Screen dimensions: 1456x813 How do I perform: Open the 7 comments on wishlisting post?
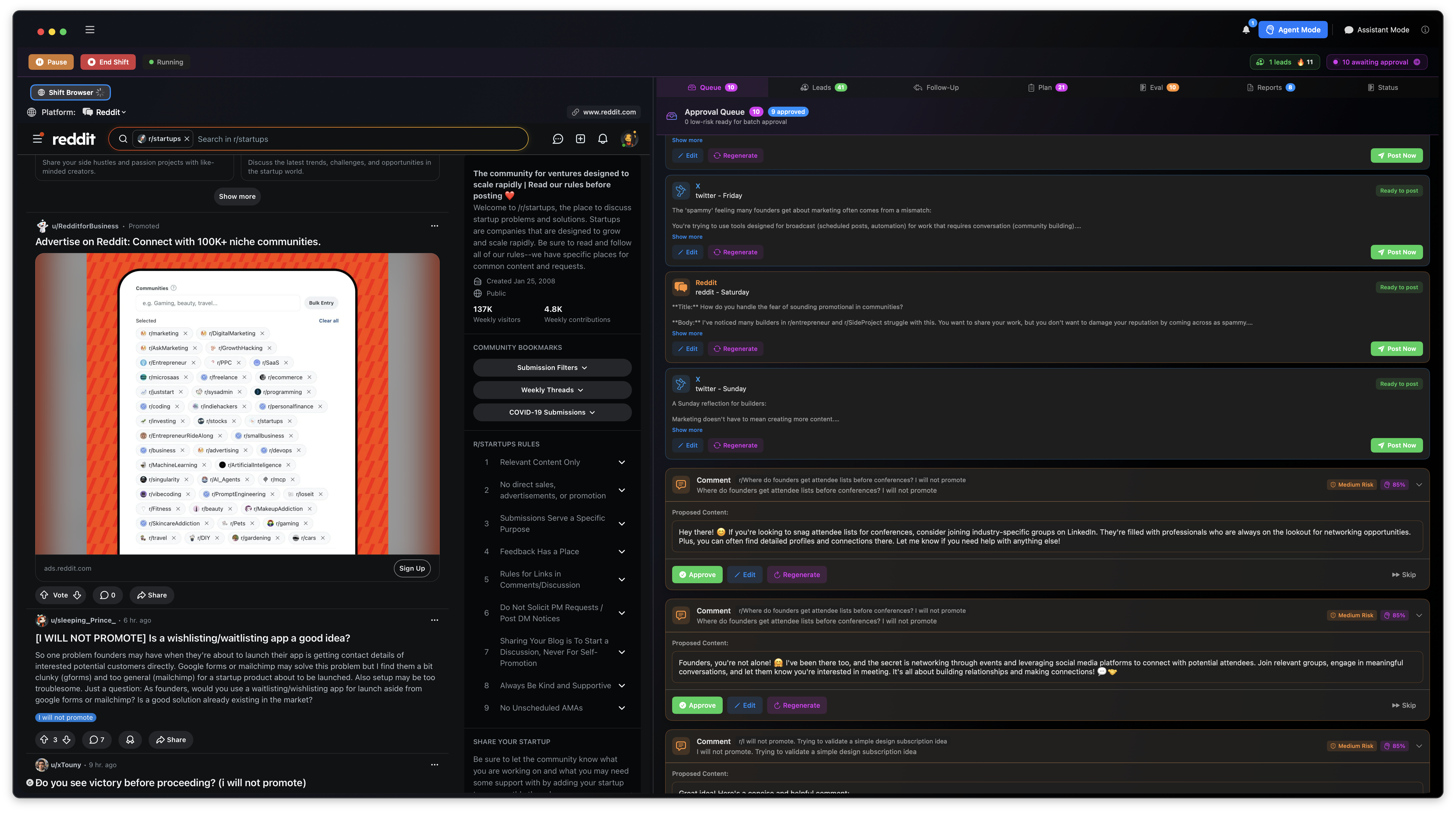[x=97, y=740]
